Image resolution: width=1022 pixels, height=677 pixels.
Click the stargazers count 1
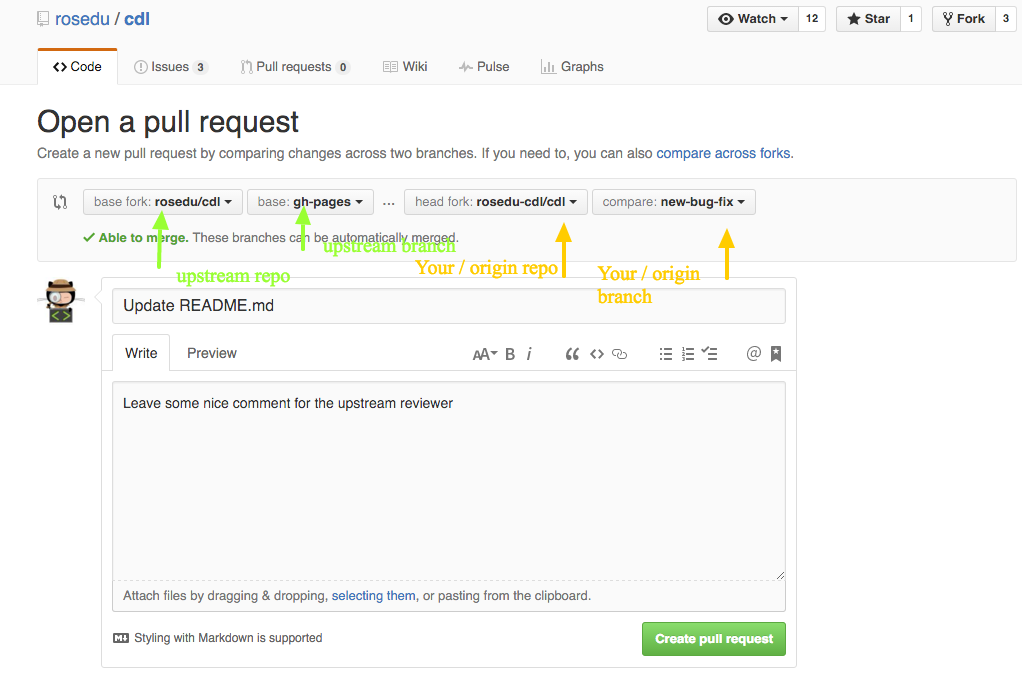click(x=911, y=19)
